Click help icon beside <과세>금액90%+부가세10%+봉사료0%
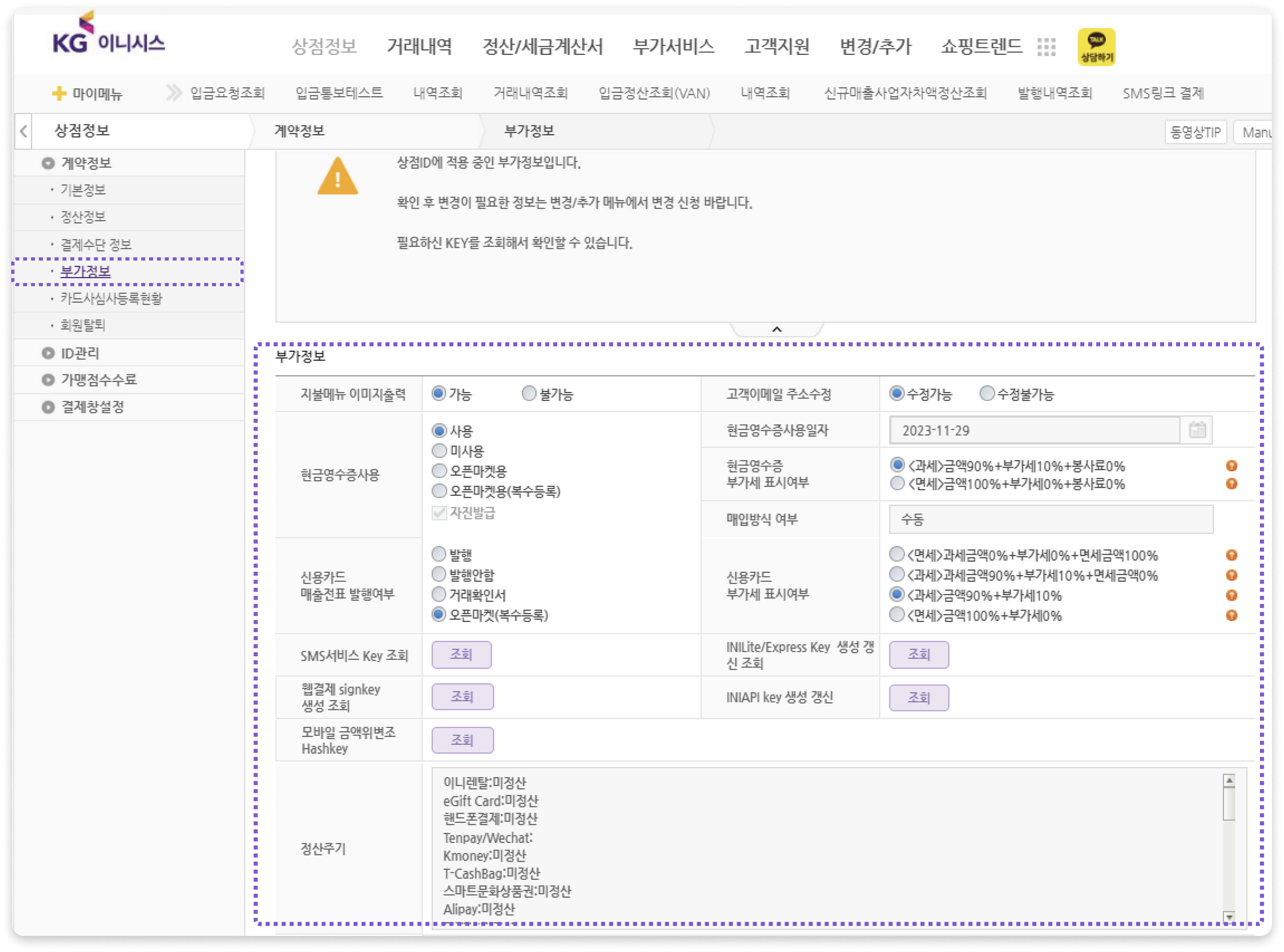The height and width of the screenshot is (952, 1284). (1232, 466)
